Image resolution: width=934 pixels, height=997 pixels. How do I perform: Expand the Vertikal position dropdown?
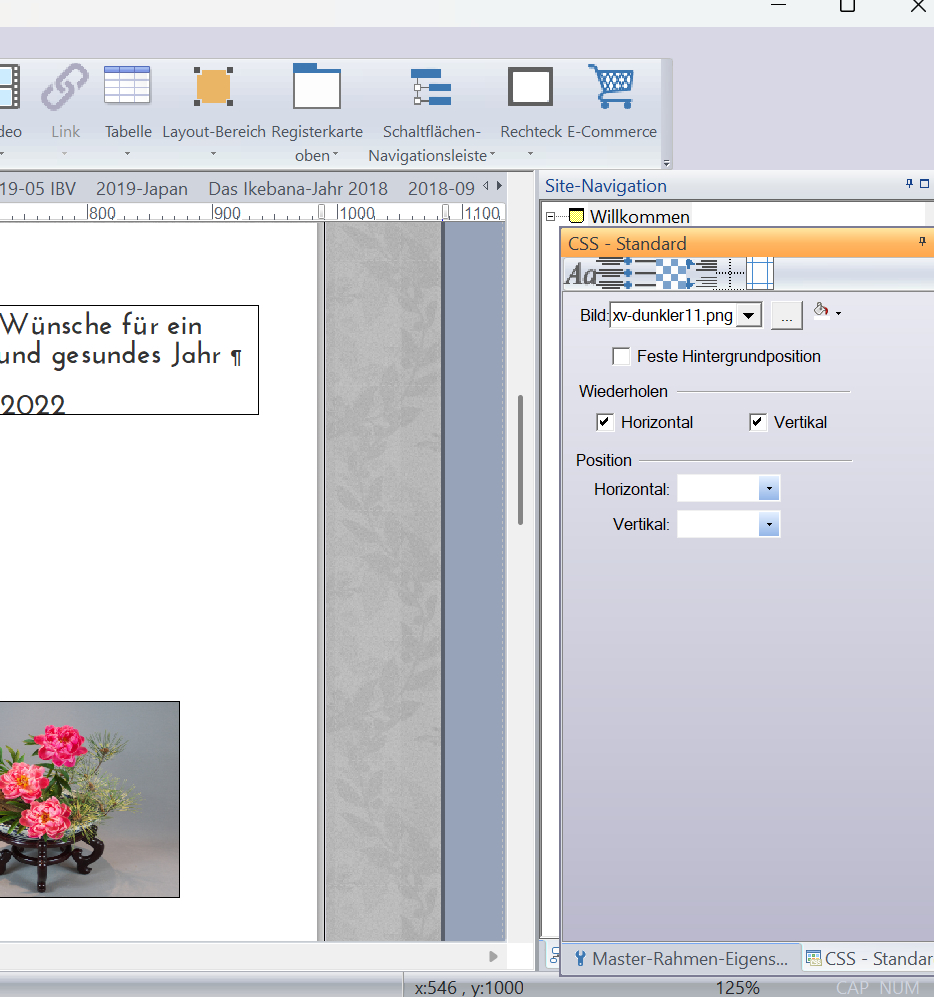point(768,524)
